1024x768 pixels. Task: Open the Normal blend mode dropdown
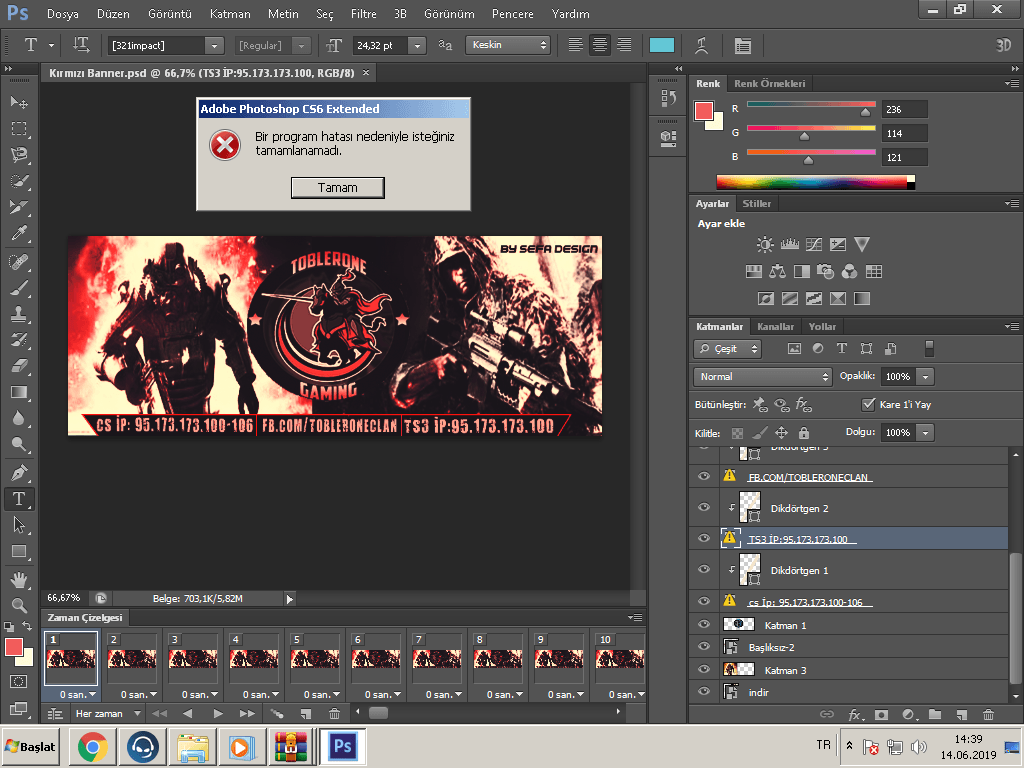tap(763, 377)
